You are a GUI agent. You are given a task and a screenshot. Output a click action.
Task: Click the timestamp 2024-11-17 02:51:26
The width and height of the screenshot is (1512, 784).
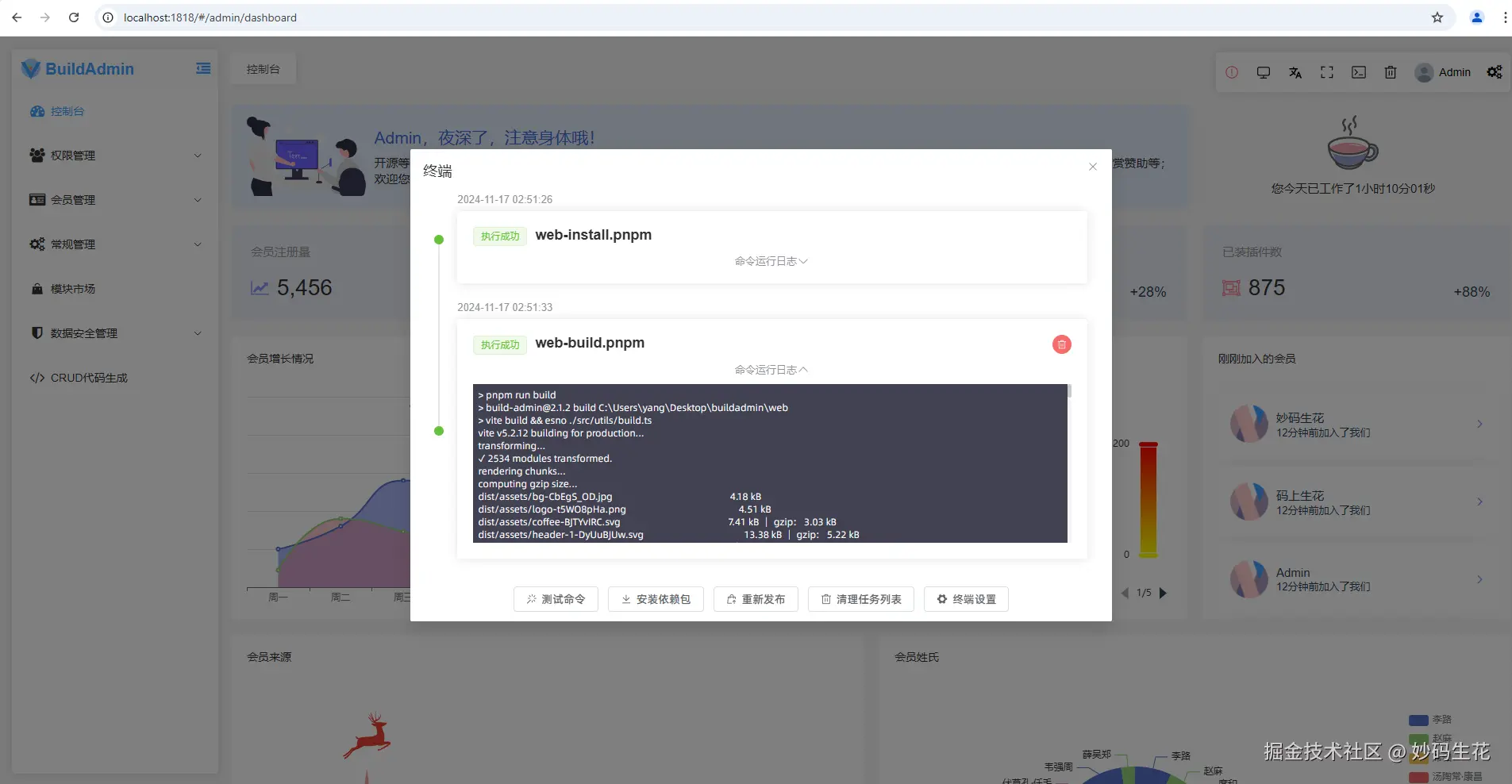pyautogui.click(x=505, y=199)
